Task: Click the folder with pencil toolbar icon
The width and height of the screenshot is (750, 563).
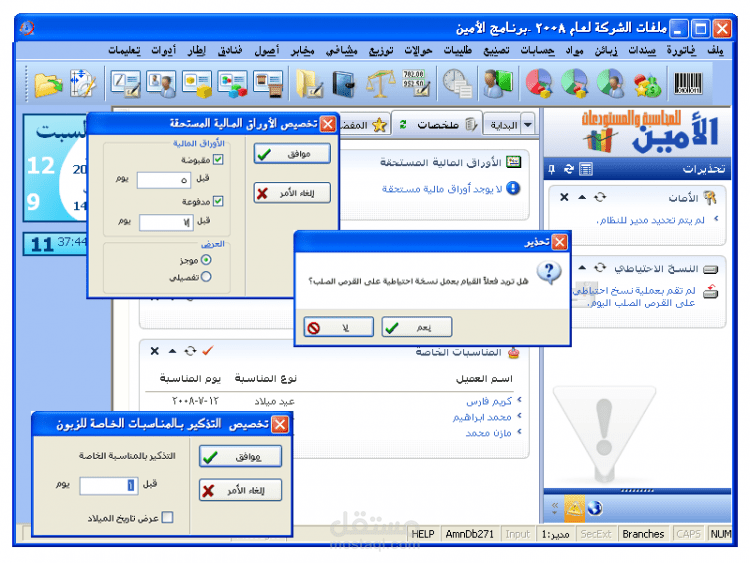Action: pos(309,83)
